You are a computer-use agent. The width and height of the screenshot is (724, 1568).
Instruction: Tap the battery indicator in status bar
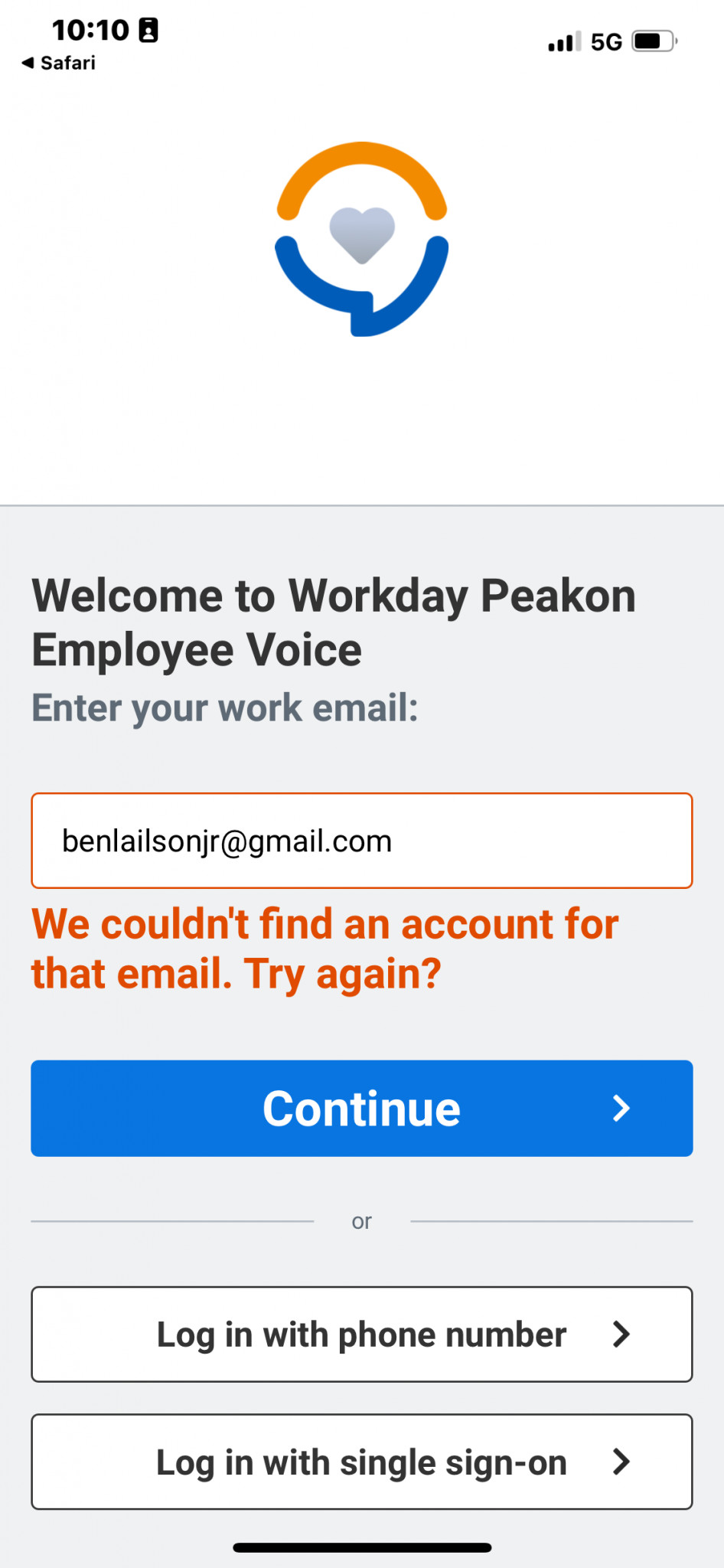tap(655, 41)
